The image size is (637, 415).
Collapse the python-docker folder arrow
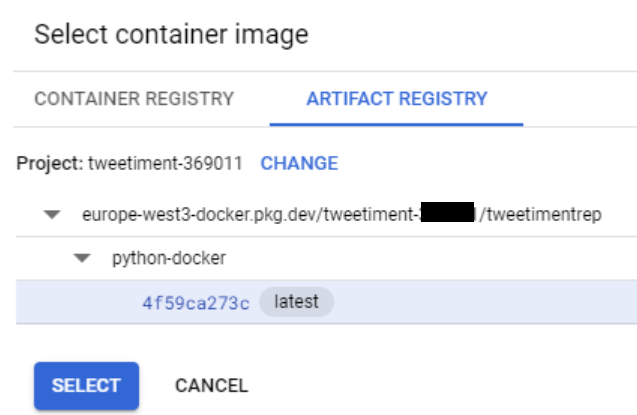coord(83,259)
